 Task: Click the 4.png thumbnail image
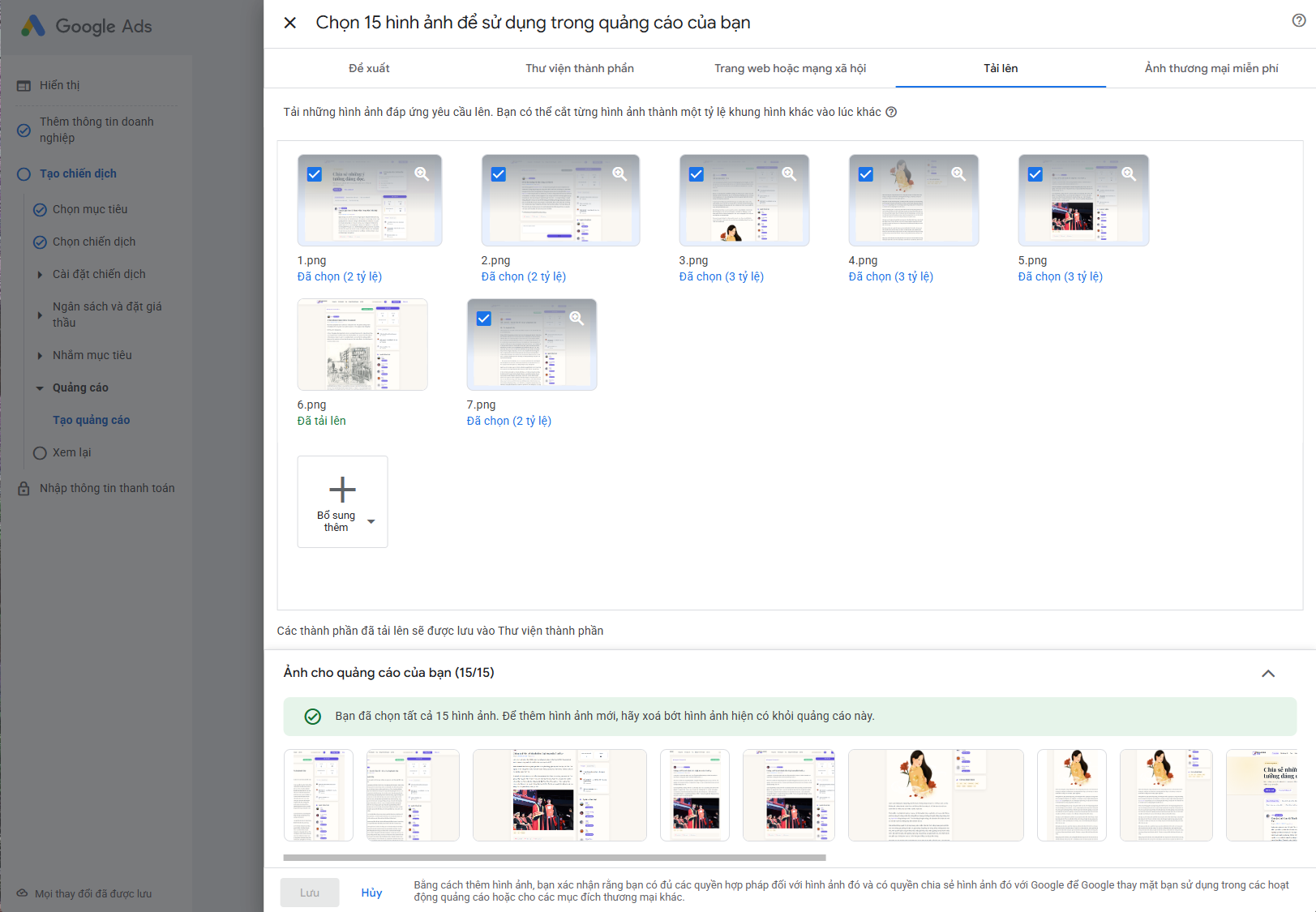pos(914,200)
